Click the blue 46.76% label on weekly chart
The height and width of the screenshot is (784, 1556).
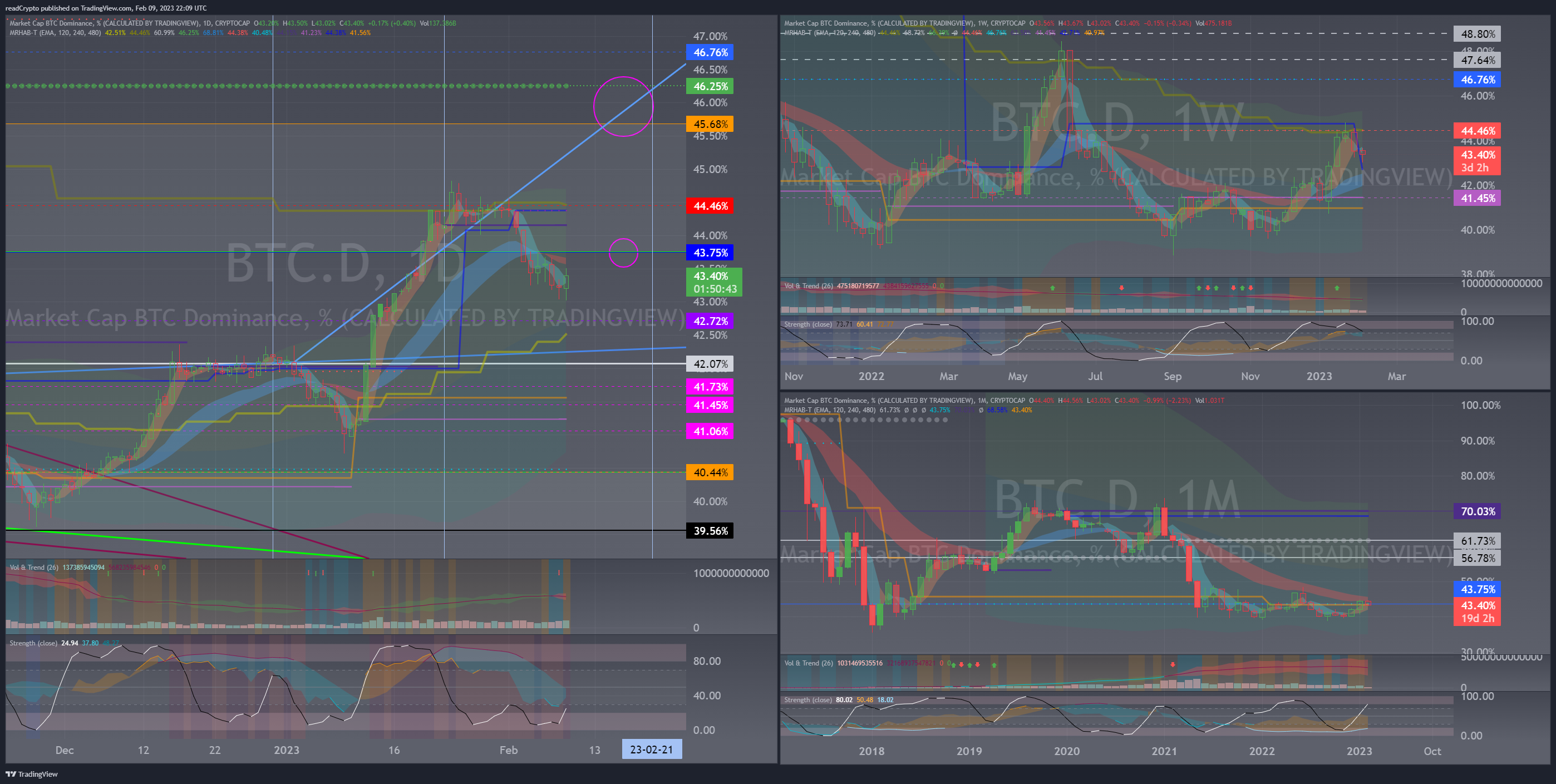(1477, 79)
